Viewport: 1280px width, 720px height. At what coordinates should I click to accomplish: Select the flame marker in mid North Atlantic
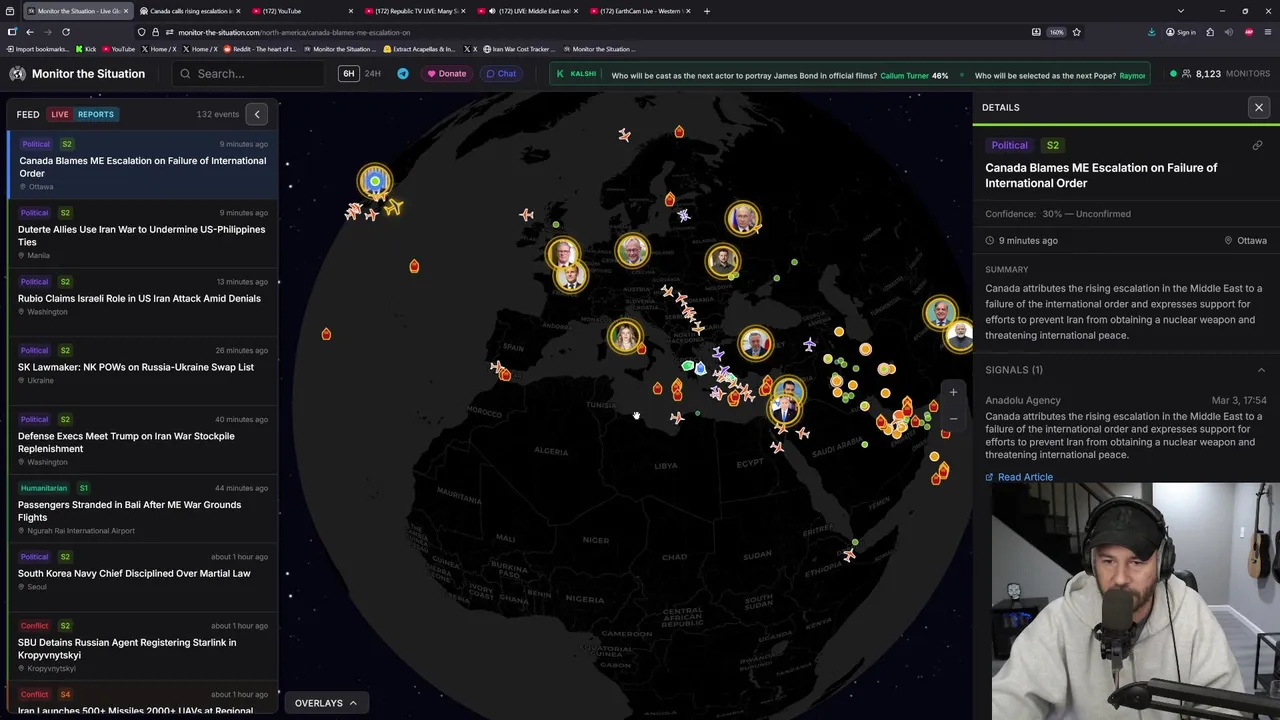[x=414, y=266]
